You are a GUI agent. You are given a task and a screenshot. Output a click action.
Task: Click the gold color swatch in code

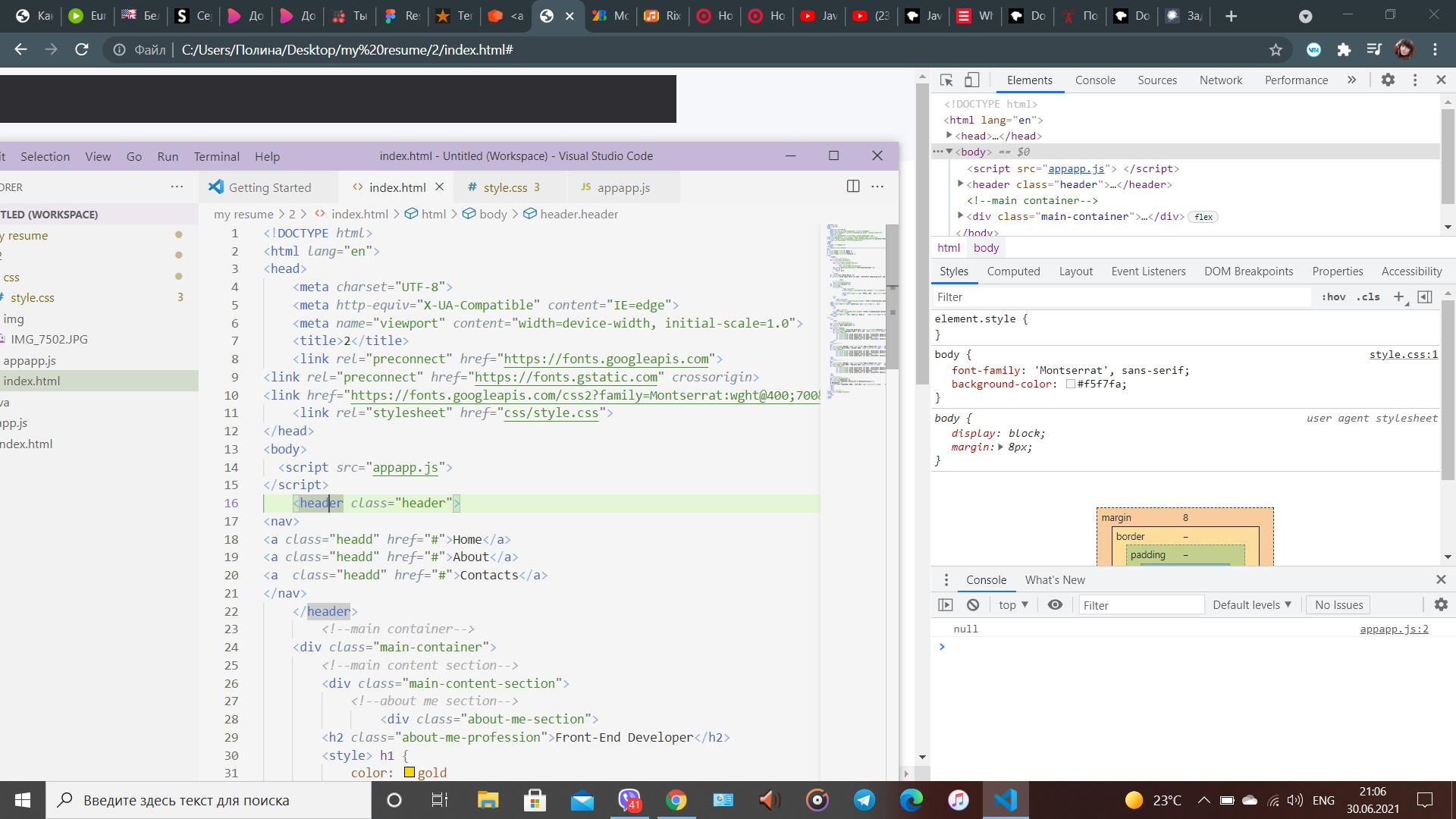[409, 772]
